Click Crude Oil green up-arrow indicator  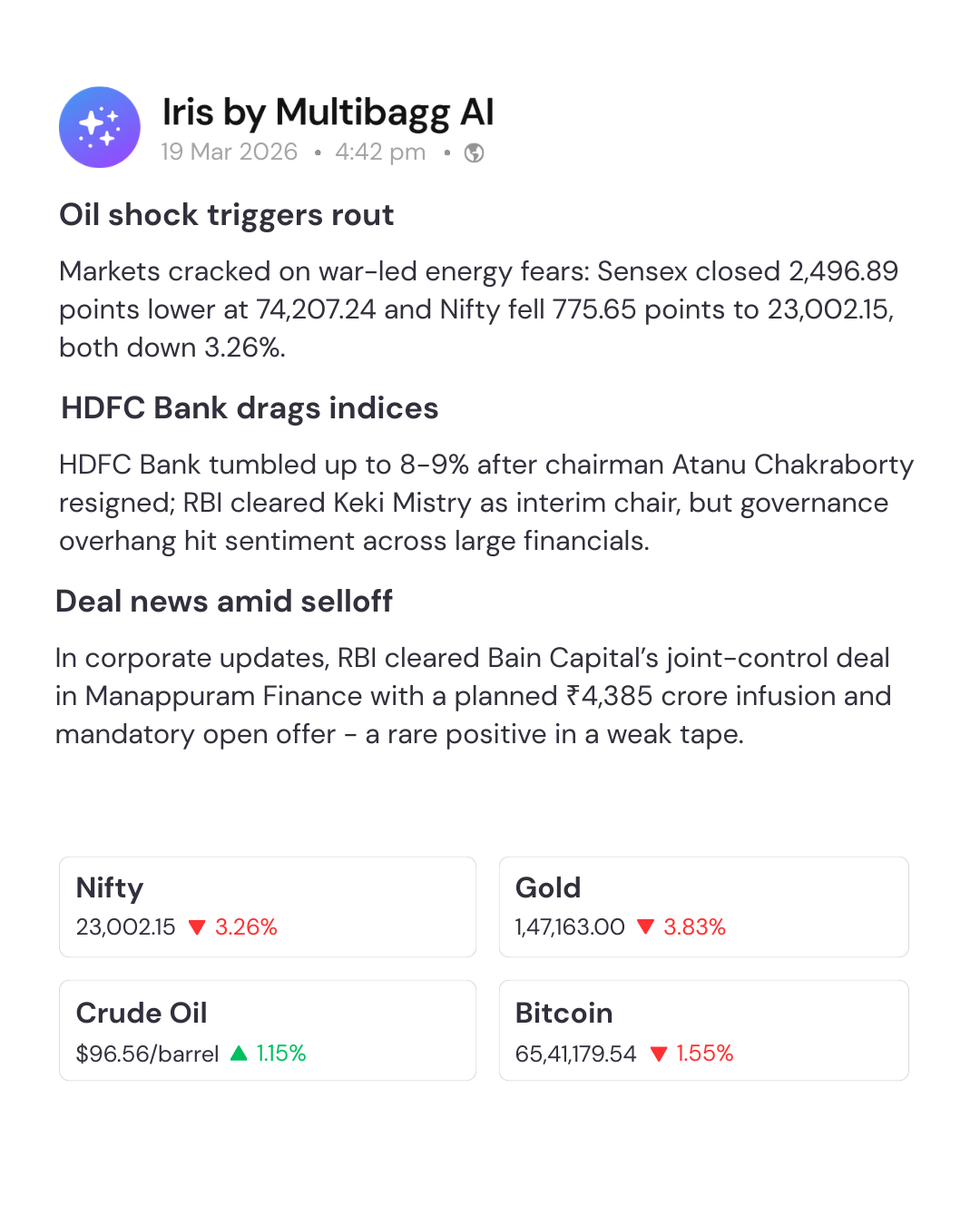click(x=239, y=1053)
